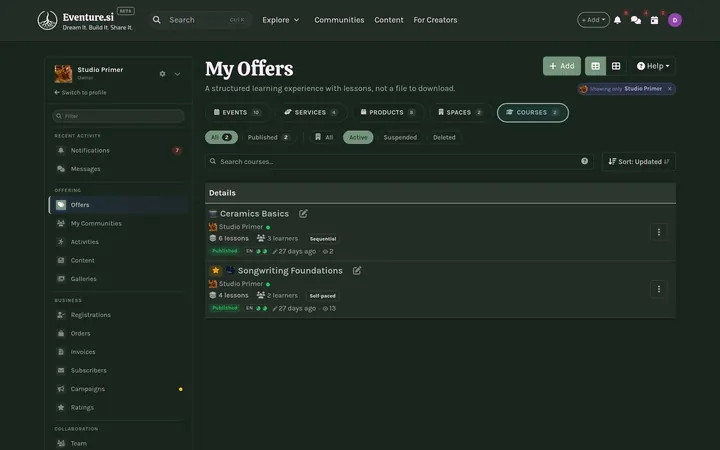Focus the Search courses field
Viewport: 720px width, 450px height.
(399, 162)
